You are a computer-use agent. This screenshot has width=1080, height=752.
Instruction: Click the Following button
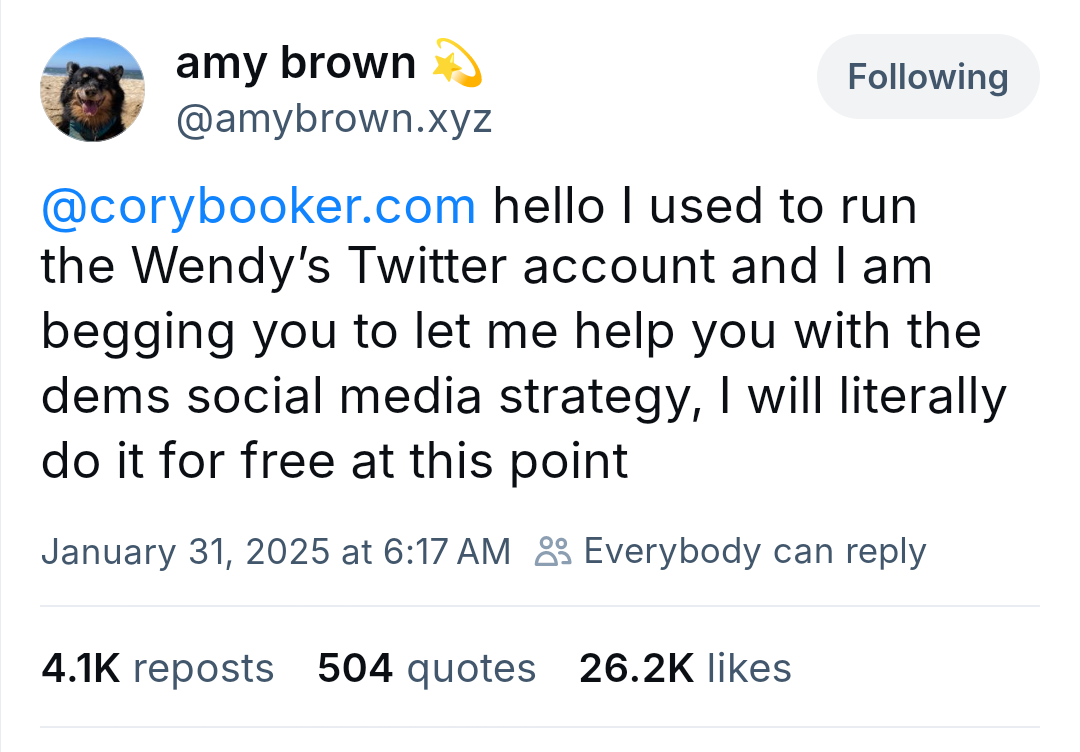point(928,76)
